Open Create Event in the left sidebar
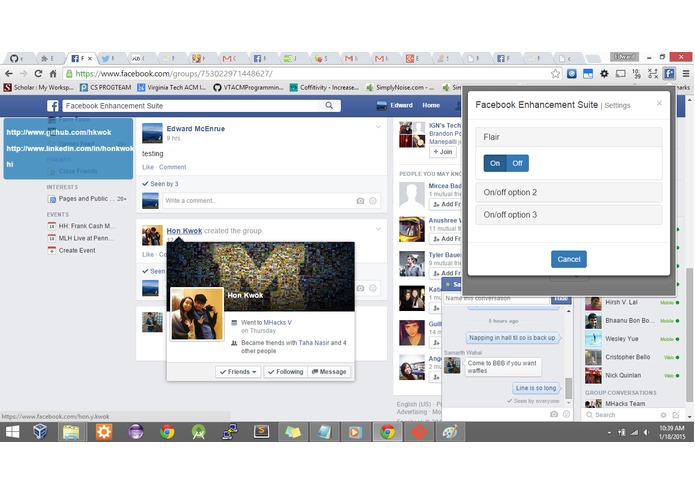Image resolution: width=695 pixels, height=494 pixels. tap(77, 250)
